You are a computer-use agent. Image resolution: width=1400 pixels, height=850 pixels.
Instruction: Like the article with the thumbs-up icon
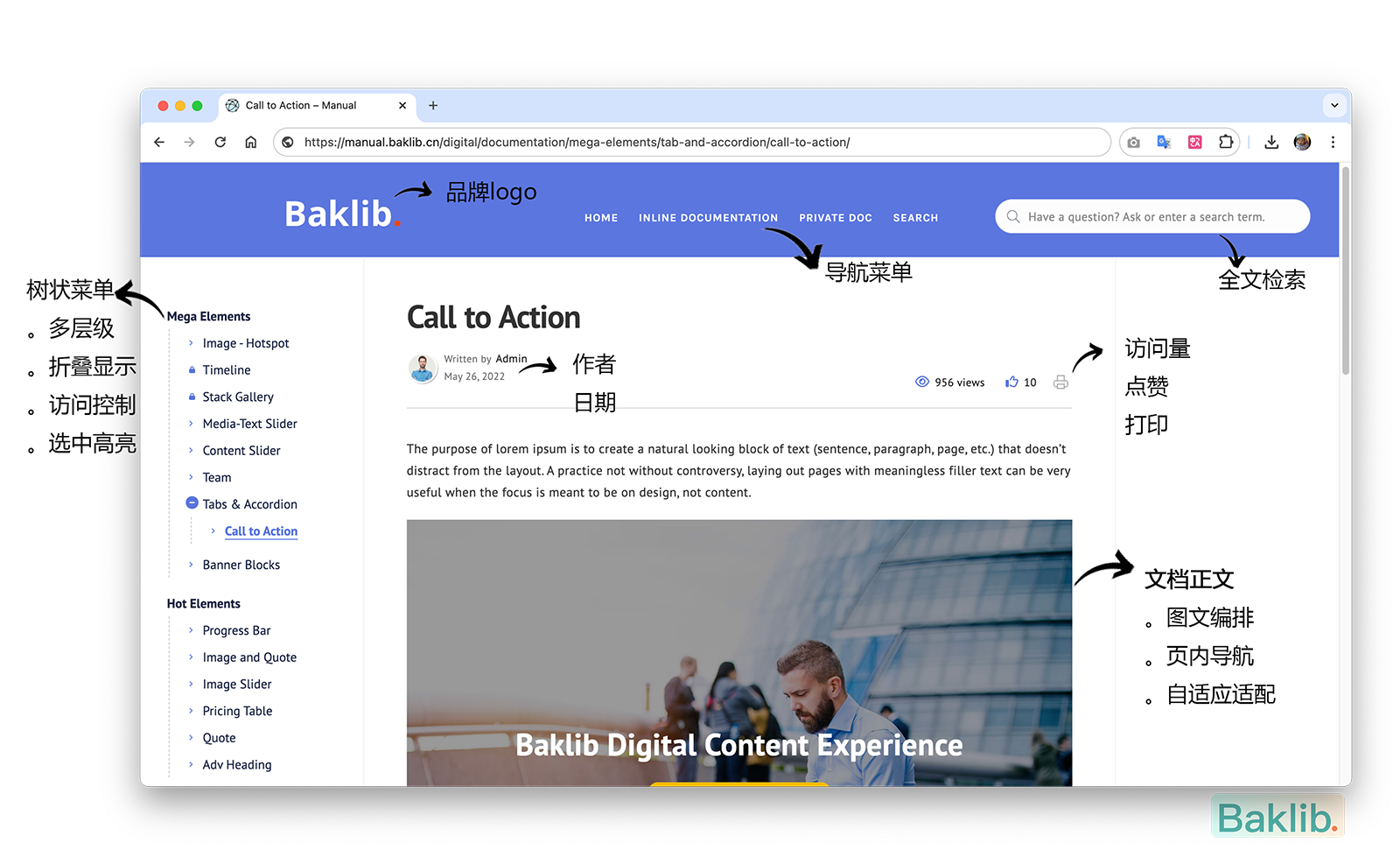click(1012, 382)
